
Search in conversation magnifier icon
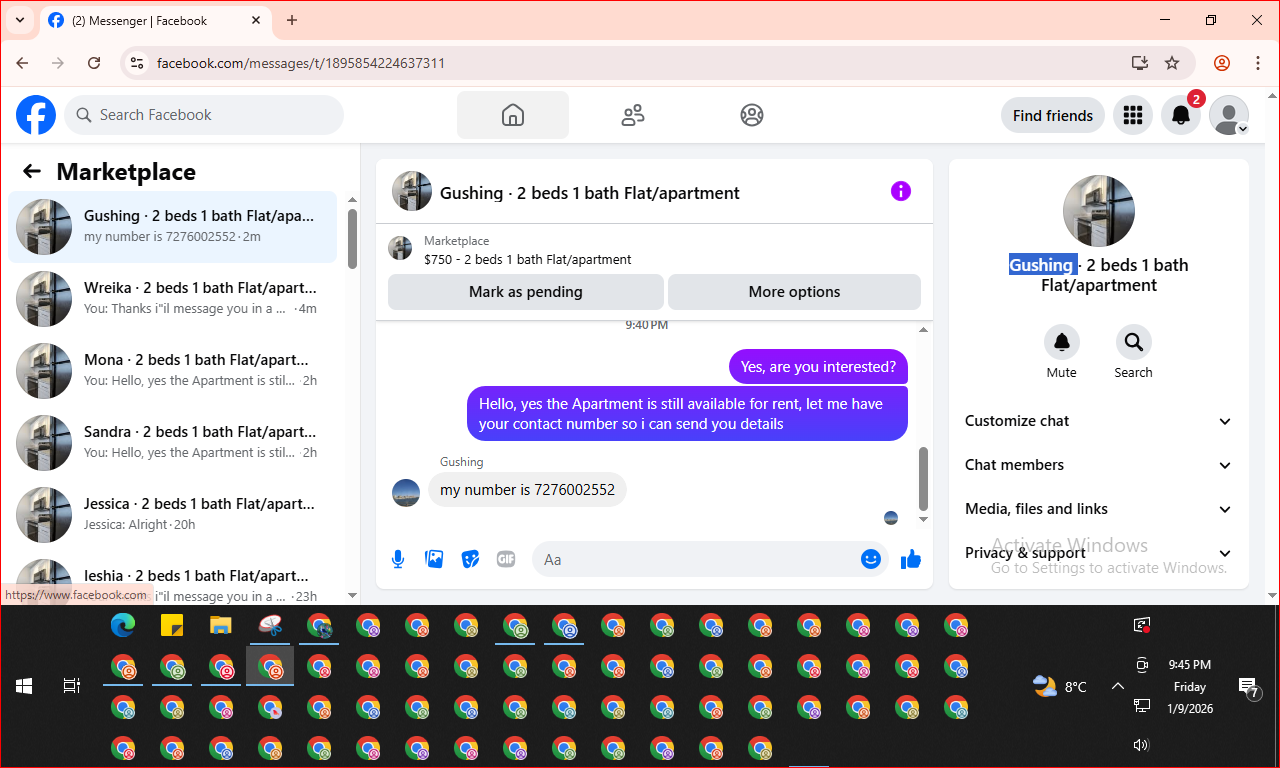click(x=1134, y=342)
